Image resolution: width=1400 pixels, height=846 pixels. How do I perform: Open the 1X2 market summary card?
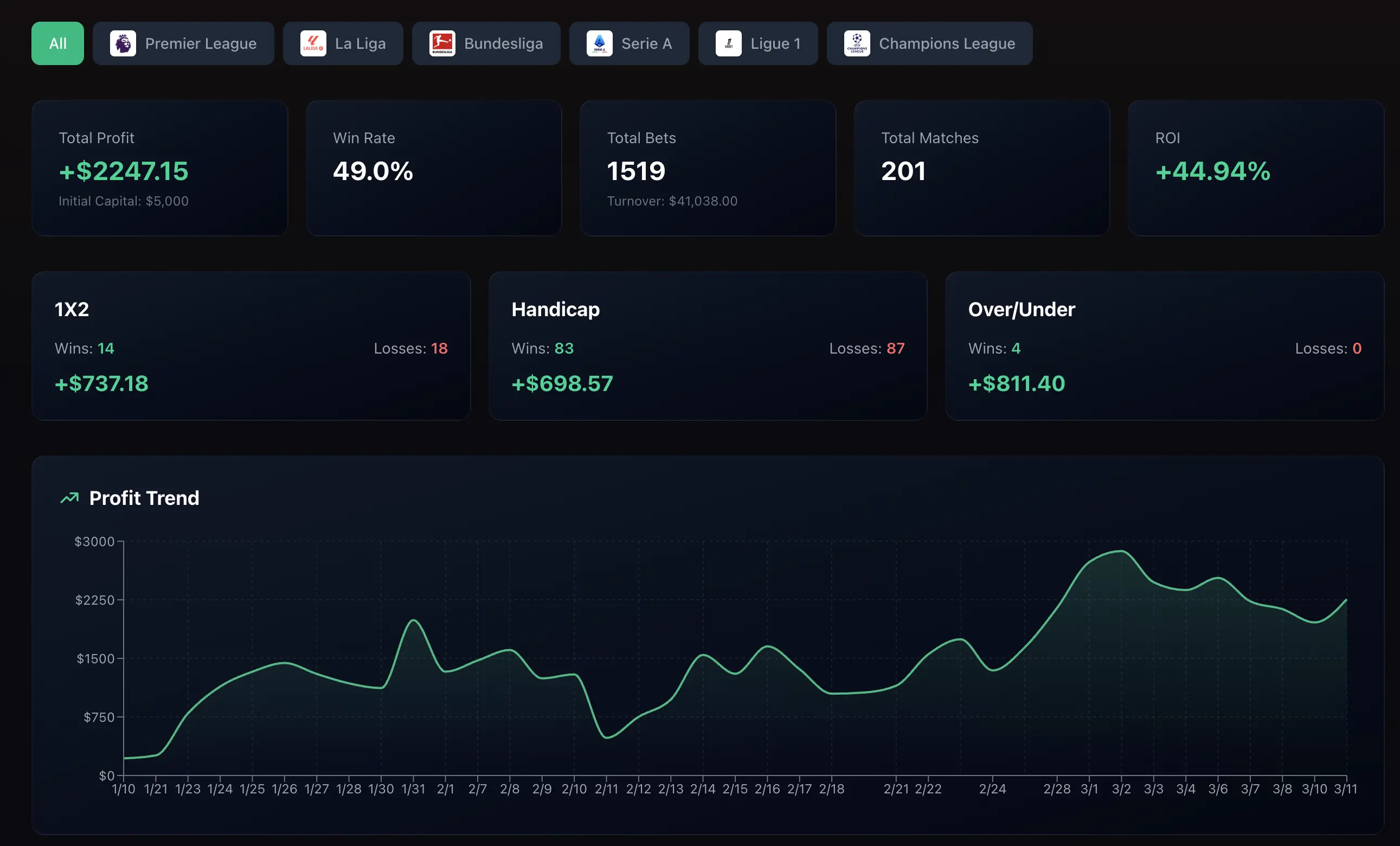pyautogui.click(x=251, y=345)
